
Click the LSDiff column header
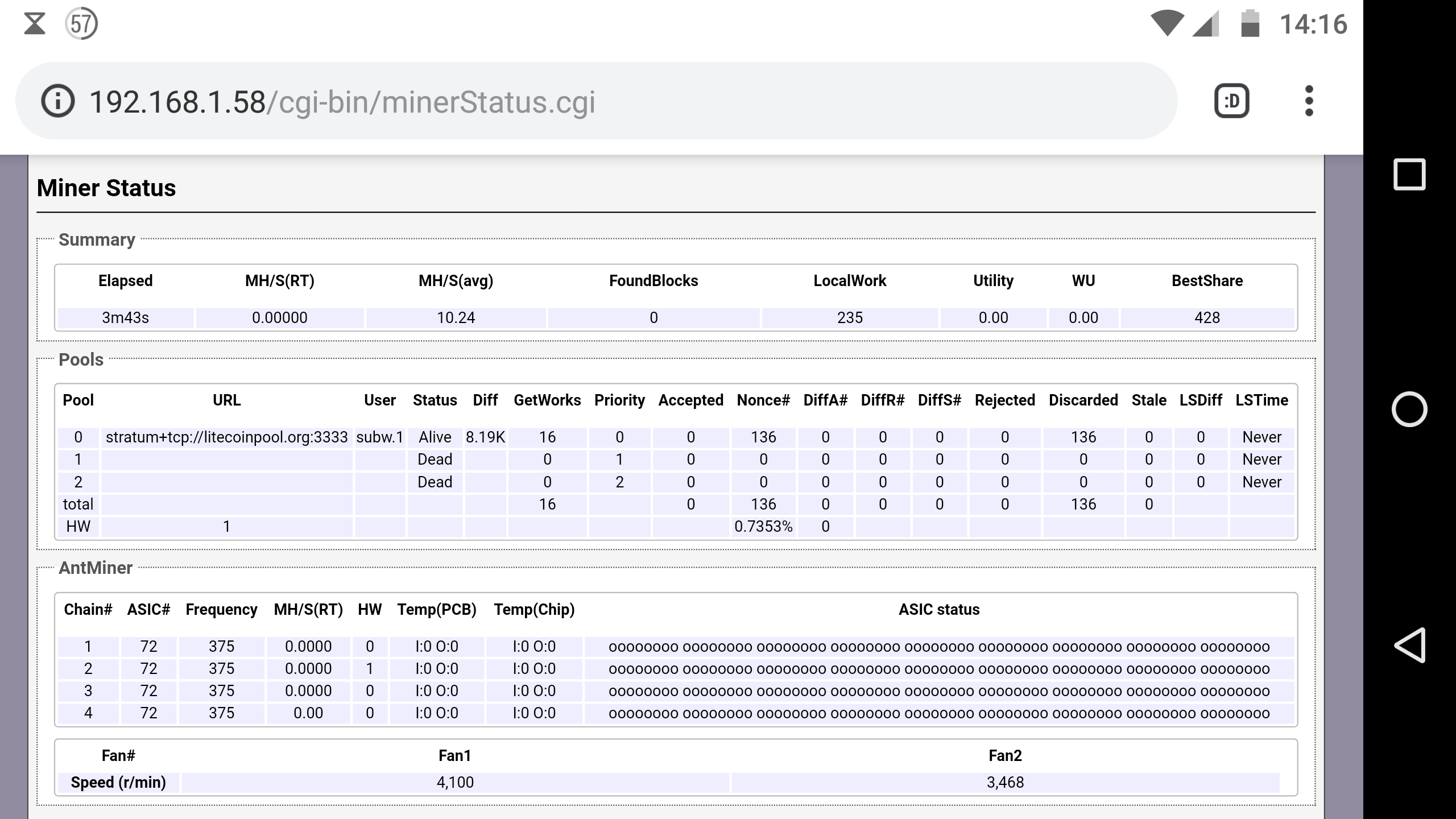tap(1200, 400)
